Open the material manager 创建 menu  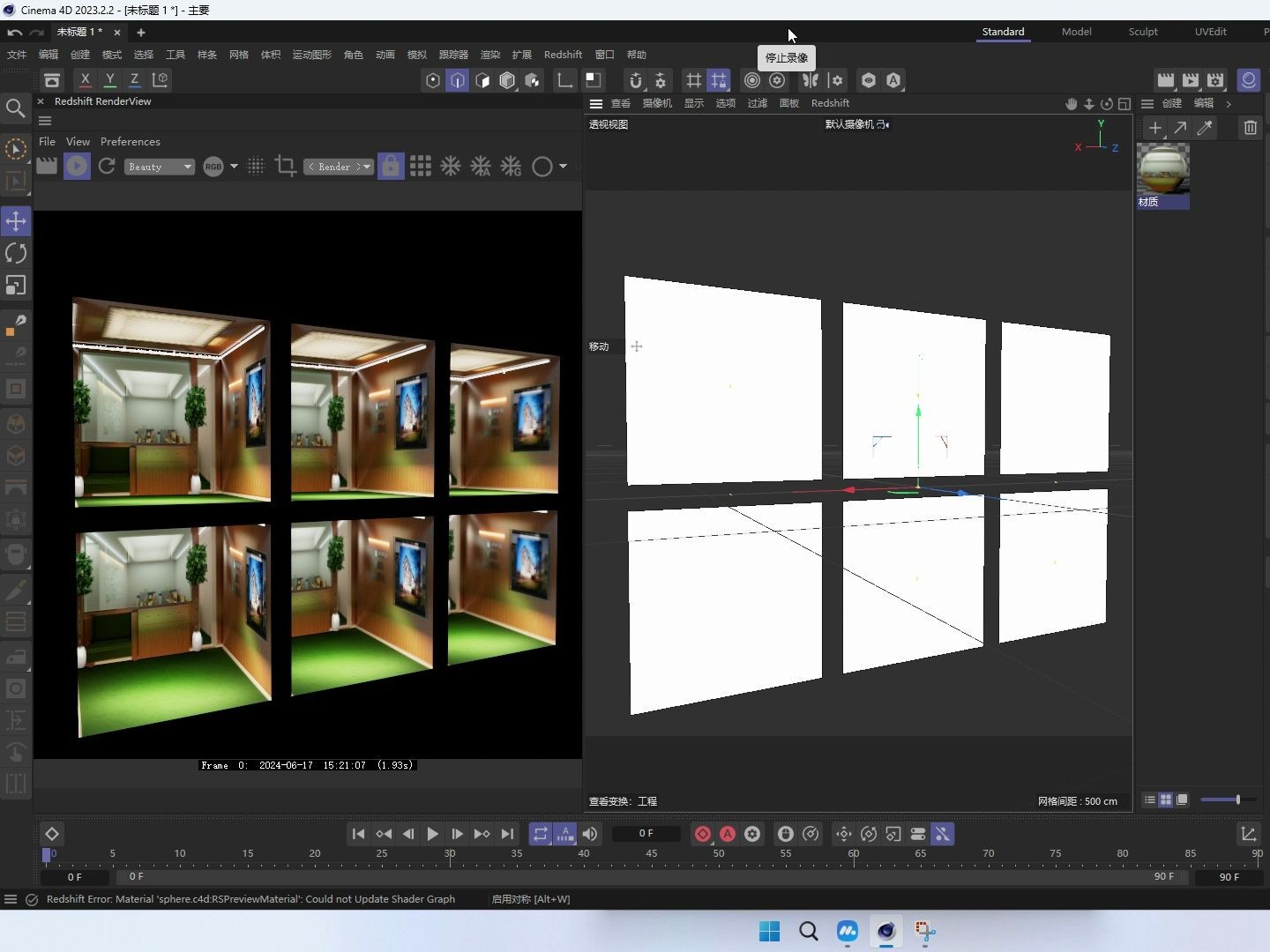(1172, 103)
